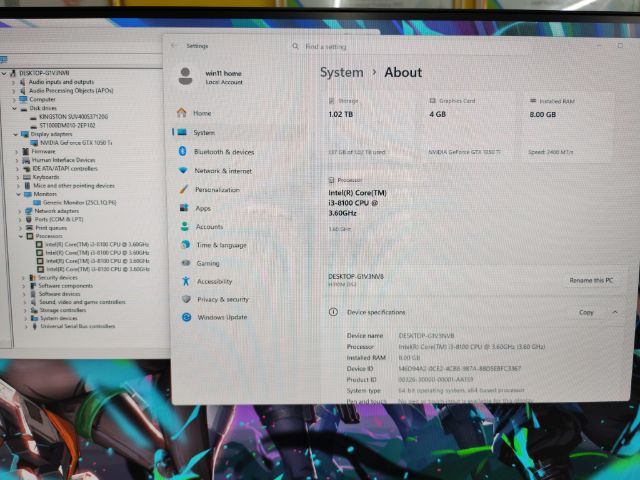Image resolution: width=640 pixels, height=480 pixels.
Task: Select KINGSTON SUV400S37120G disk drive
Action: point(74,117)
